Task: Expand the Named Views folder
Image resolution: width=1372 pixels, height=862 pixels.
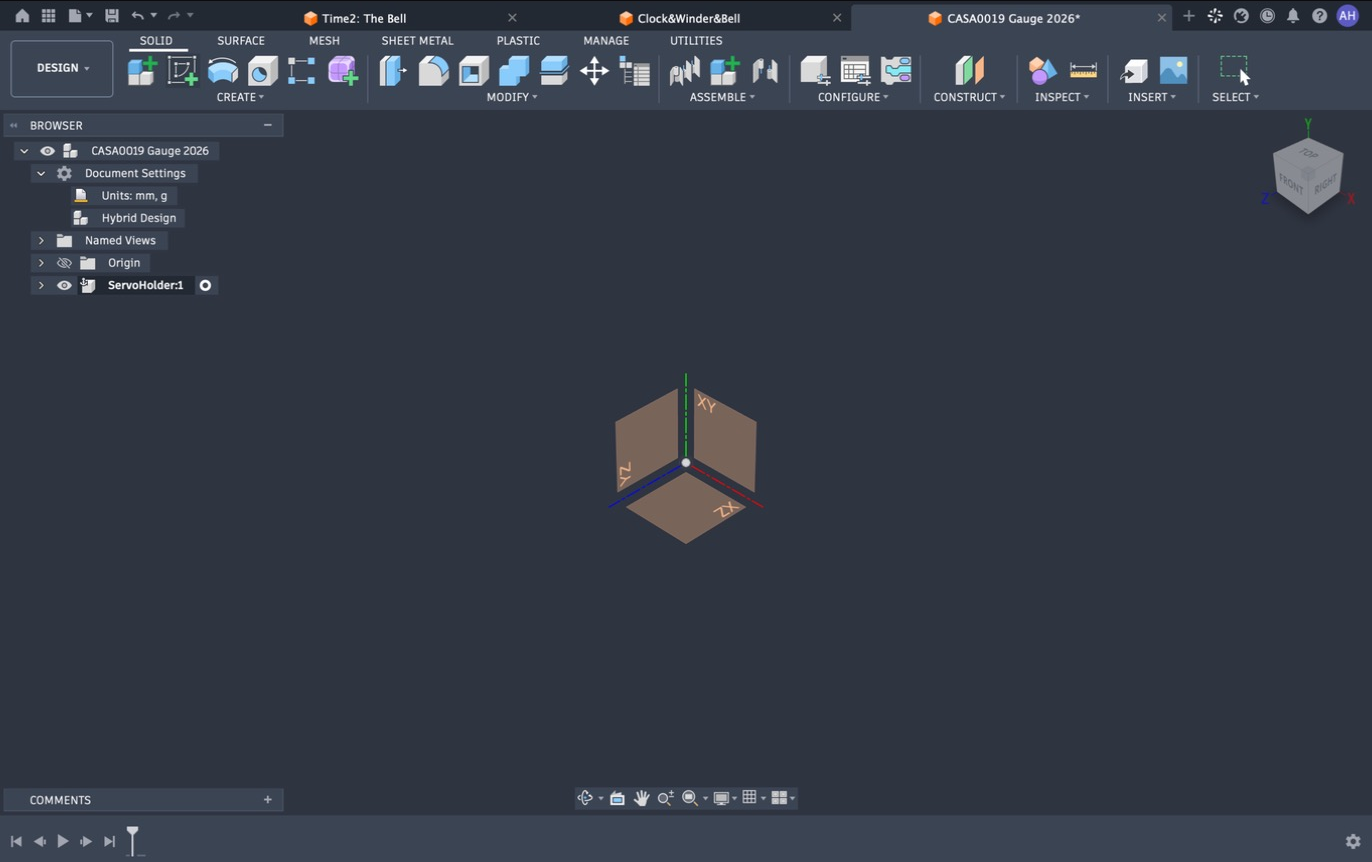Action: (x=41, y=241)
